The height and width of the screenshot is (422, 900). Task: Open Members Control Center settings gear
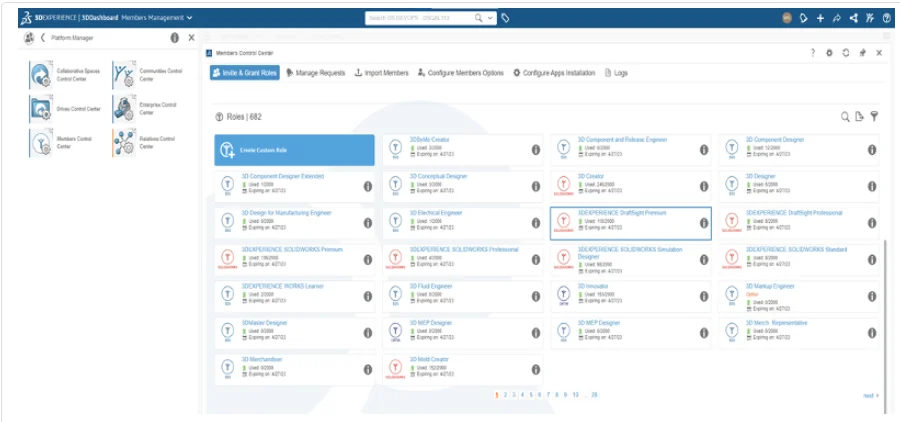829,53
